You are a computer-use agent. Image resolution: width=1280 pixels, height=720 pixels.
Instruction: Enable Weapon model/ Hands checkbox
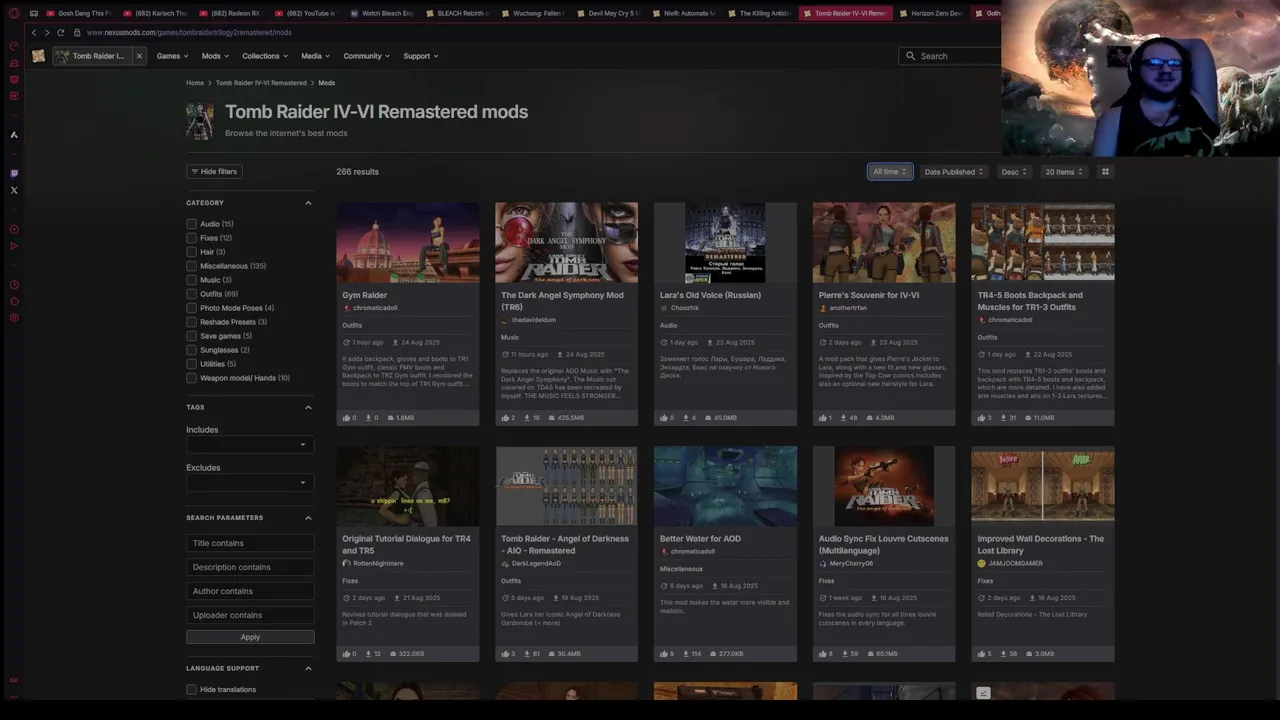click(x=191, y=378)
